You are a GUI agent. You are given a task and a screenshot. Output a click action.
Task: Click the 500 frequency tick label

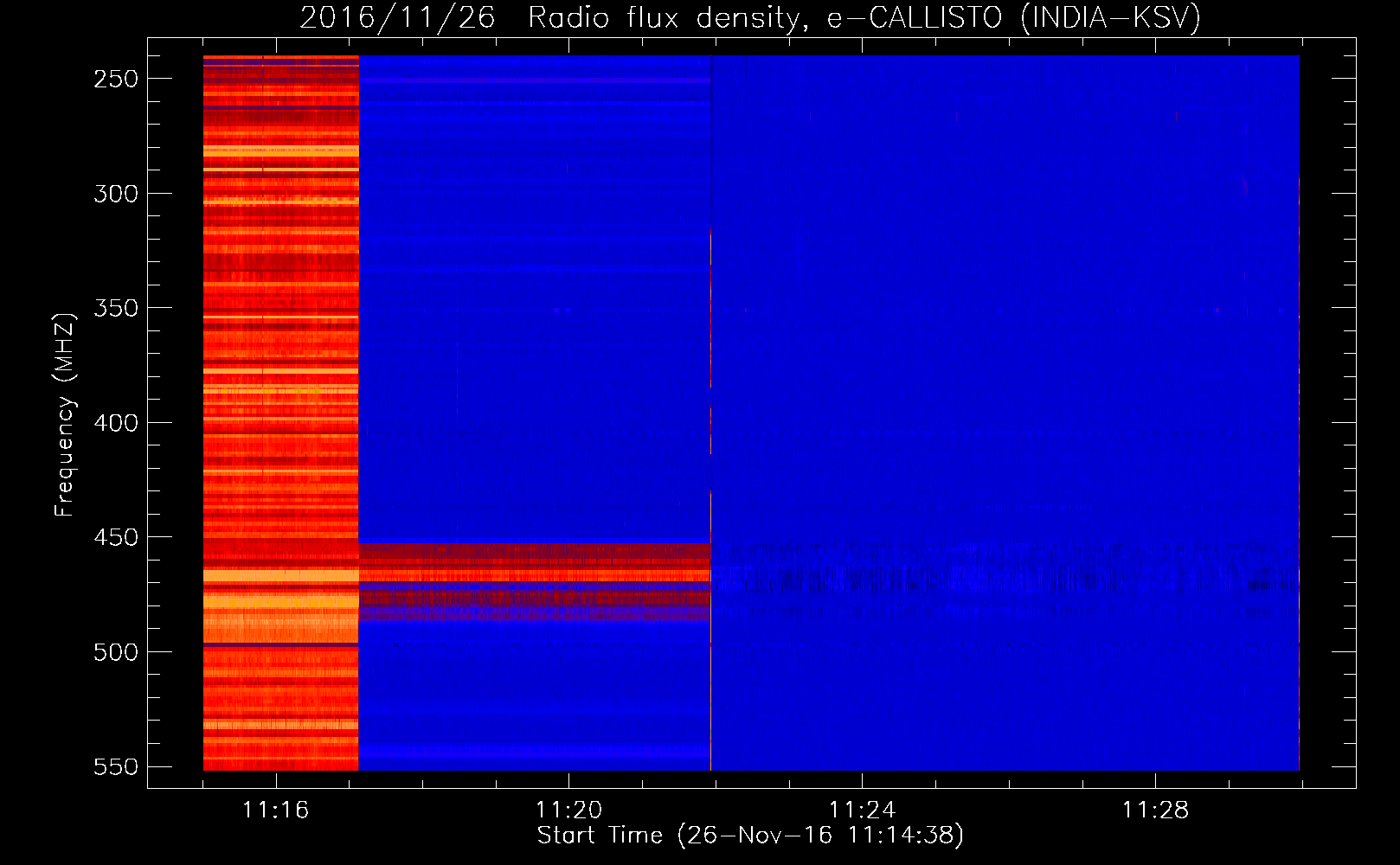click(116, 652)
